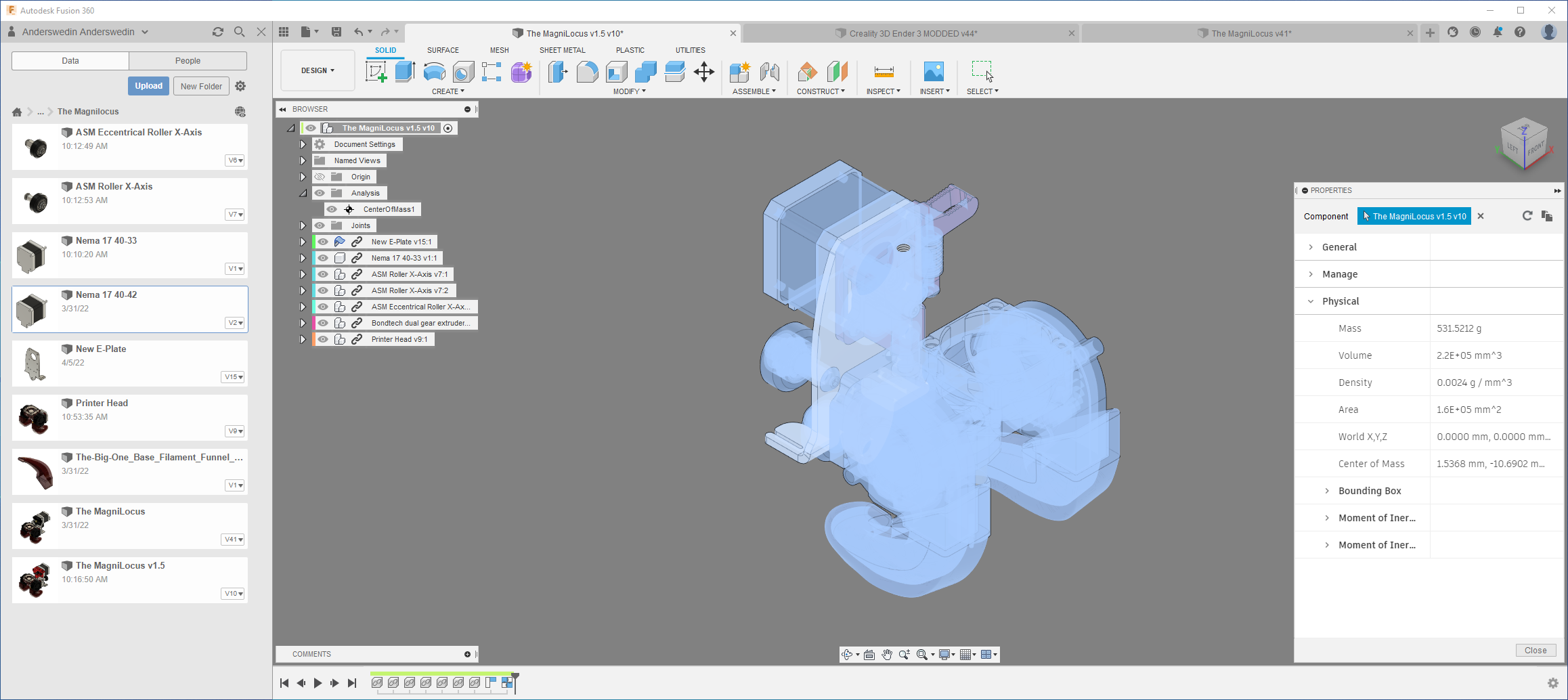This screenshot has height=700, width=1568.
Task: Select the Measure inspect tool
Action: pyautogui.click(x=884, y=71)
